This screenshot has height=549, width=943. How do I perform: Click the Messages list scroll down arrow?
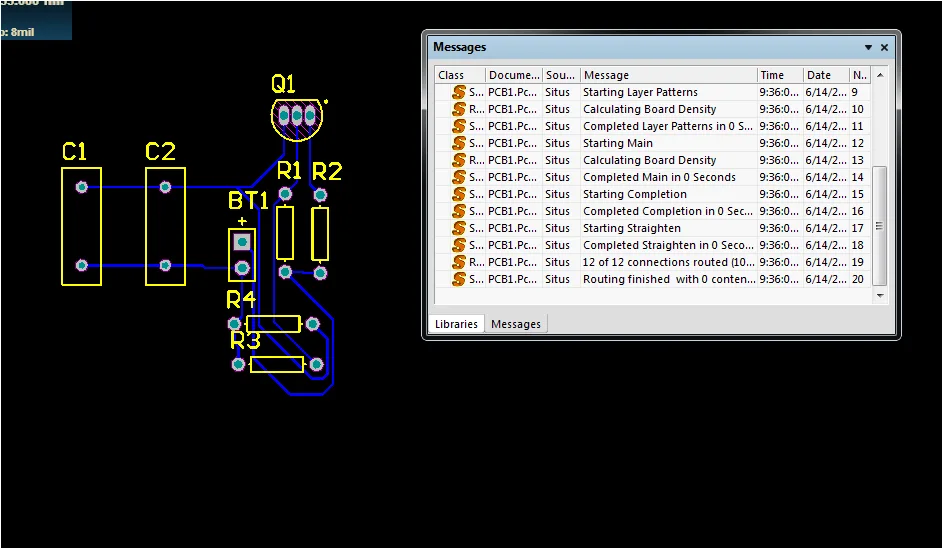pos(880,296)
